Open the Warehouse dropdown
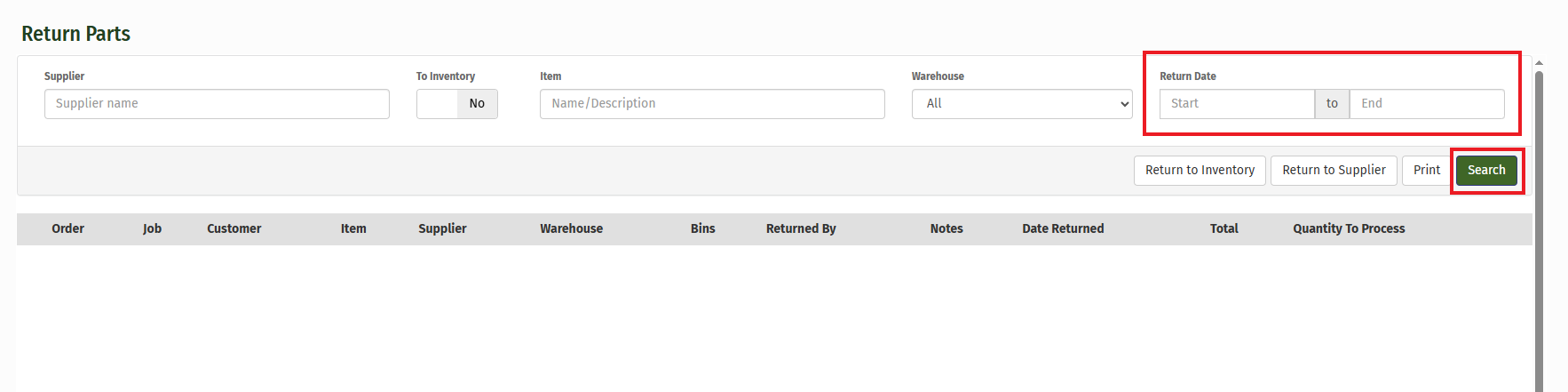 tap(1021, 104)
